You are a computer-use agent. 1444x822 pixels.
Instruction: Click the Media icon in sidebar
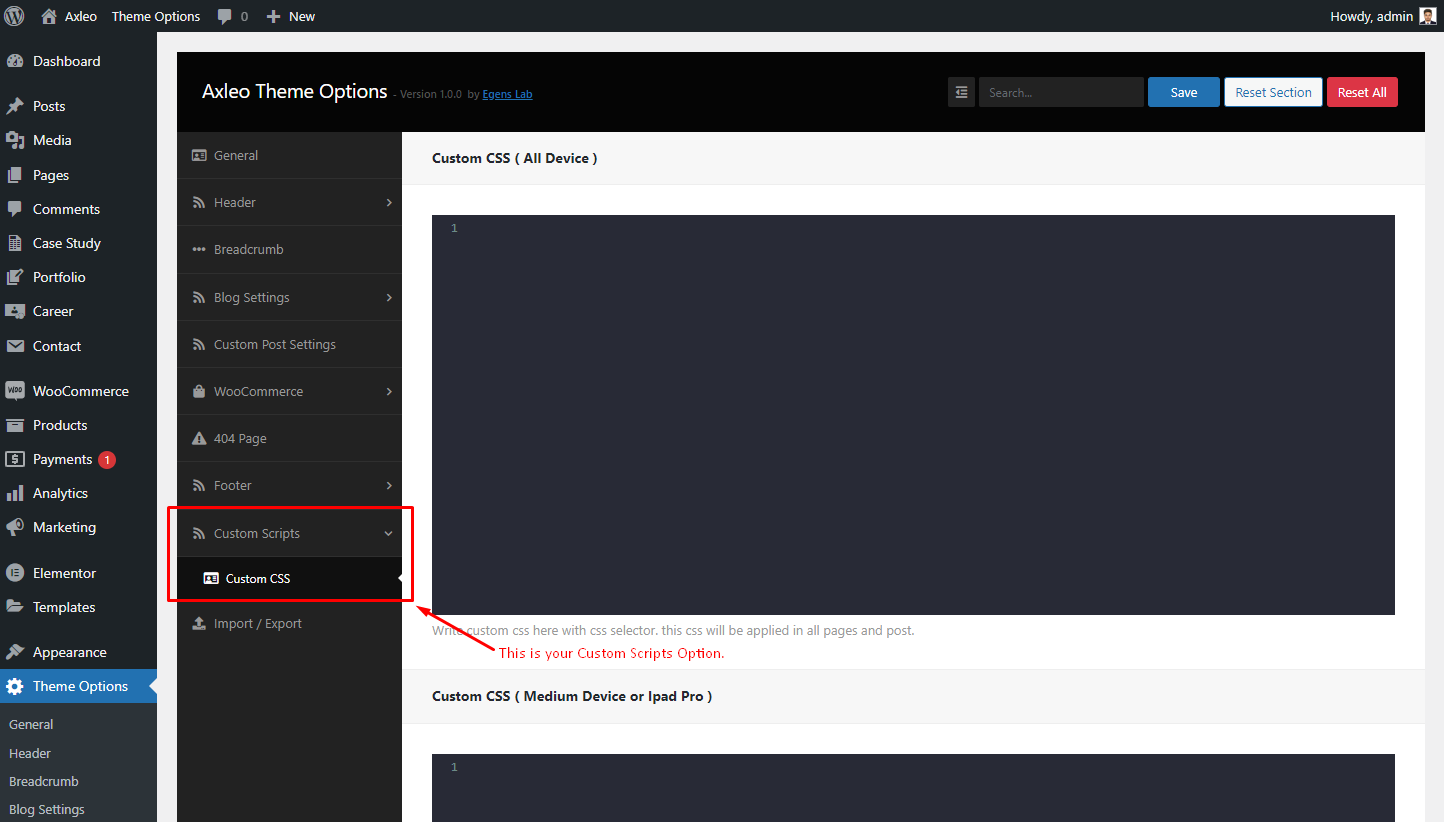15,140
